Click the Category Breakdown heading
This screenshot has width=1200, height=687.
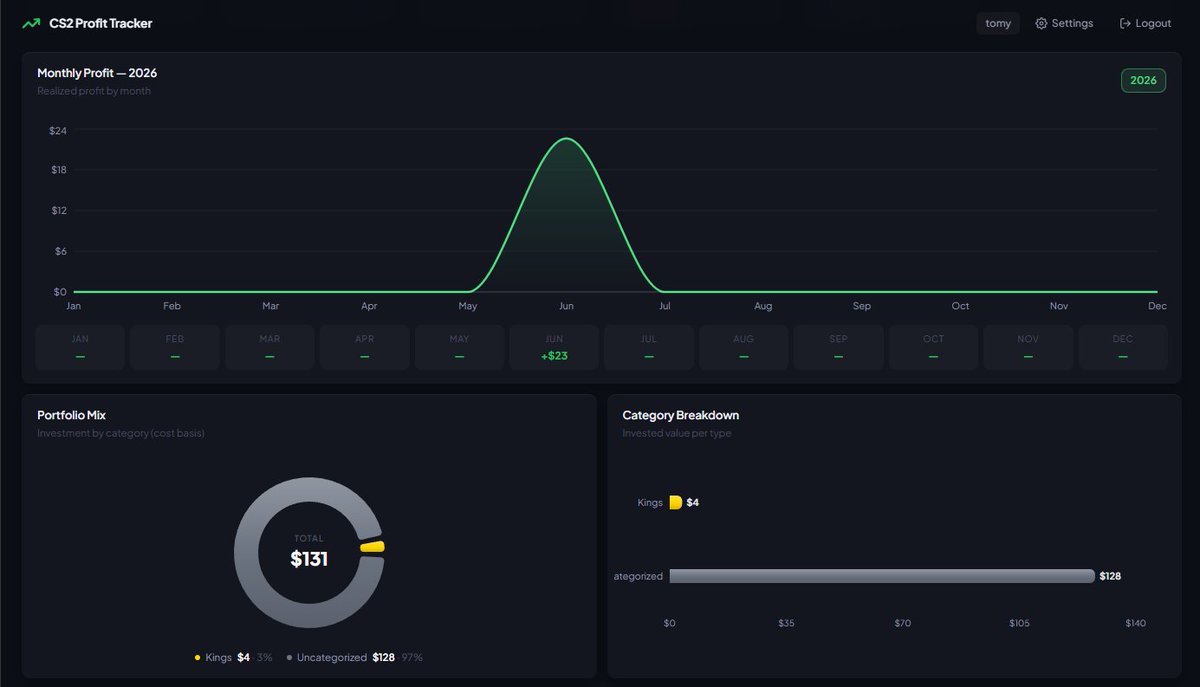[x=681, y=415]
